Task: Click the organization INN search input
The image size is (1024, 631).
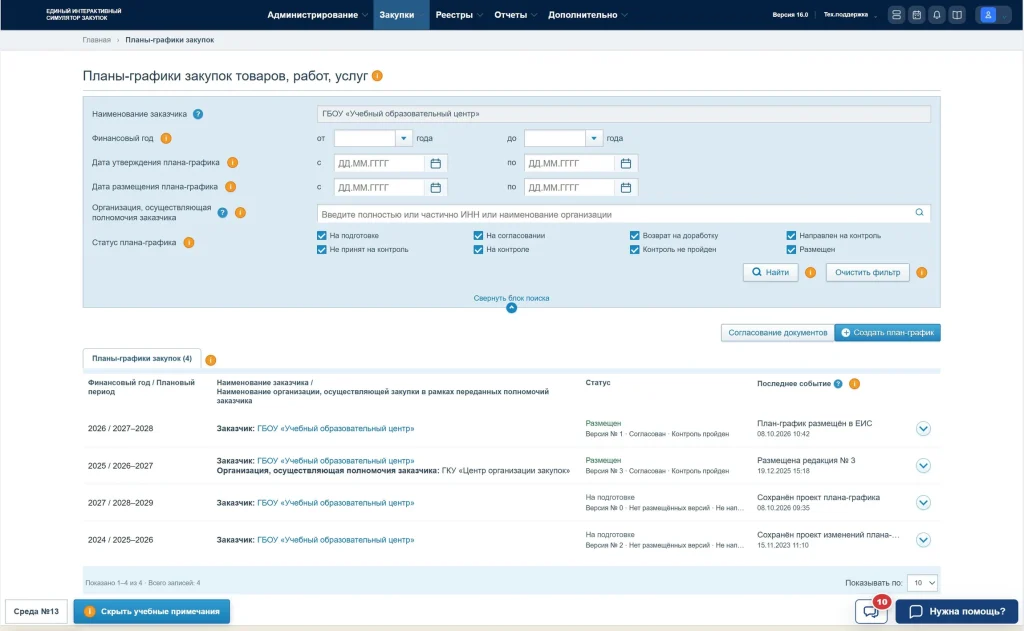Action: (x=624, y=214)
